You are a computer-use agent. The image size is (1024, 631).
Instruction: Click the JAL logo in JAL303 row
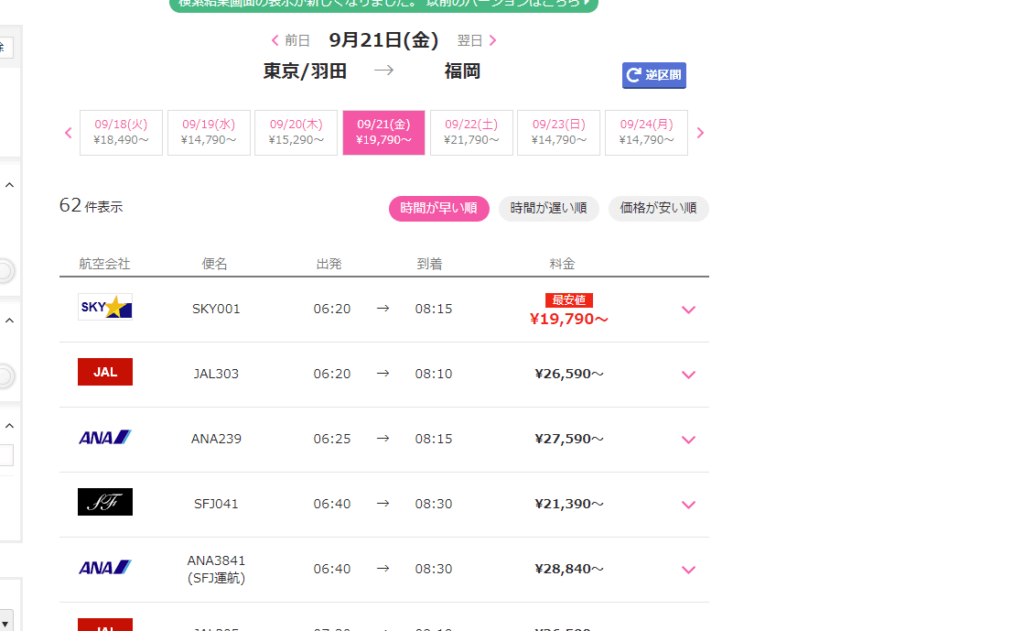tap(105, 372)
